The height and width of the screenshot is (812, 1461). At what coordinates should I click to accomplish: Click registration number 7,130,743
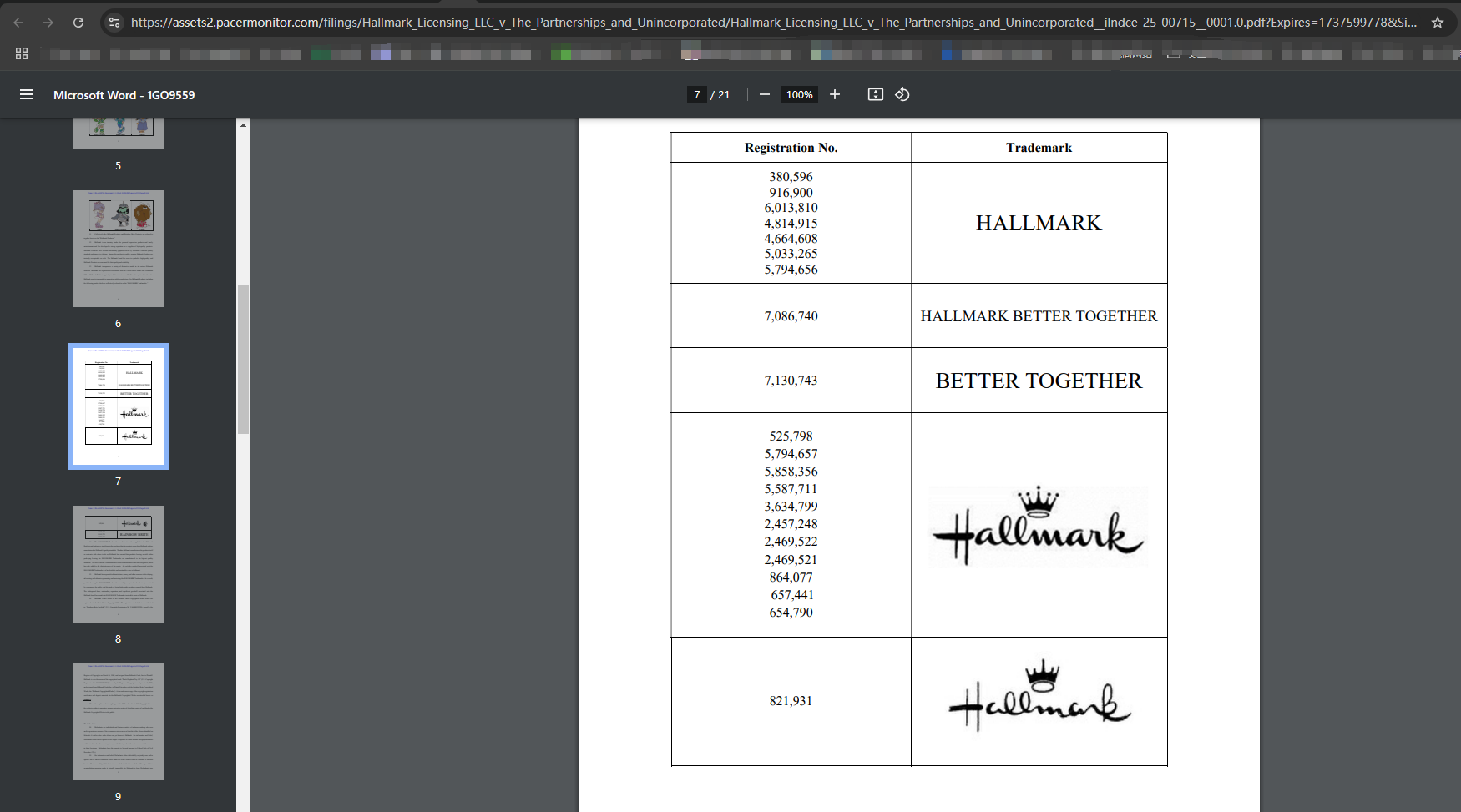pyautogui.click(x=791, y=381)
